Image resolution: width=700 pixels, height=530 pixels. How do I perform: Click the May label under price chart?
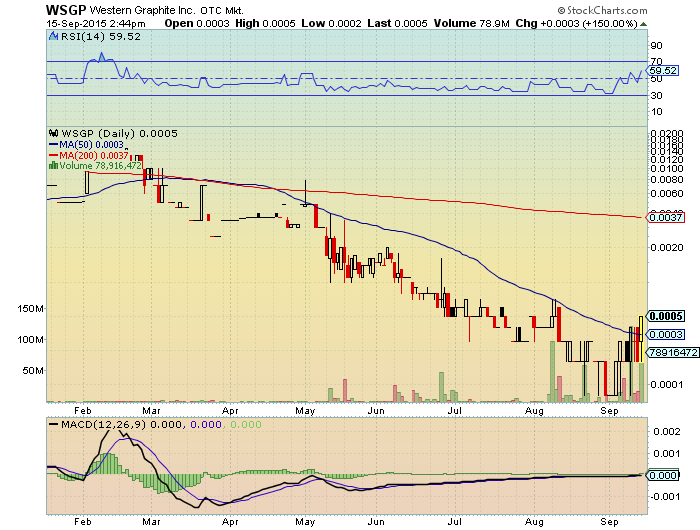[x=305, y=410]
